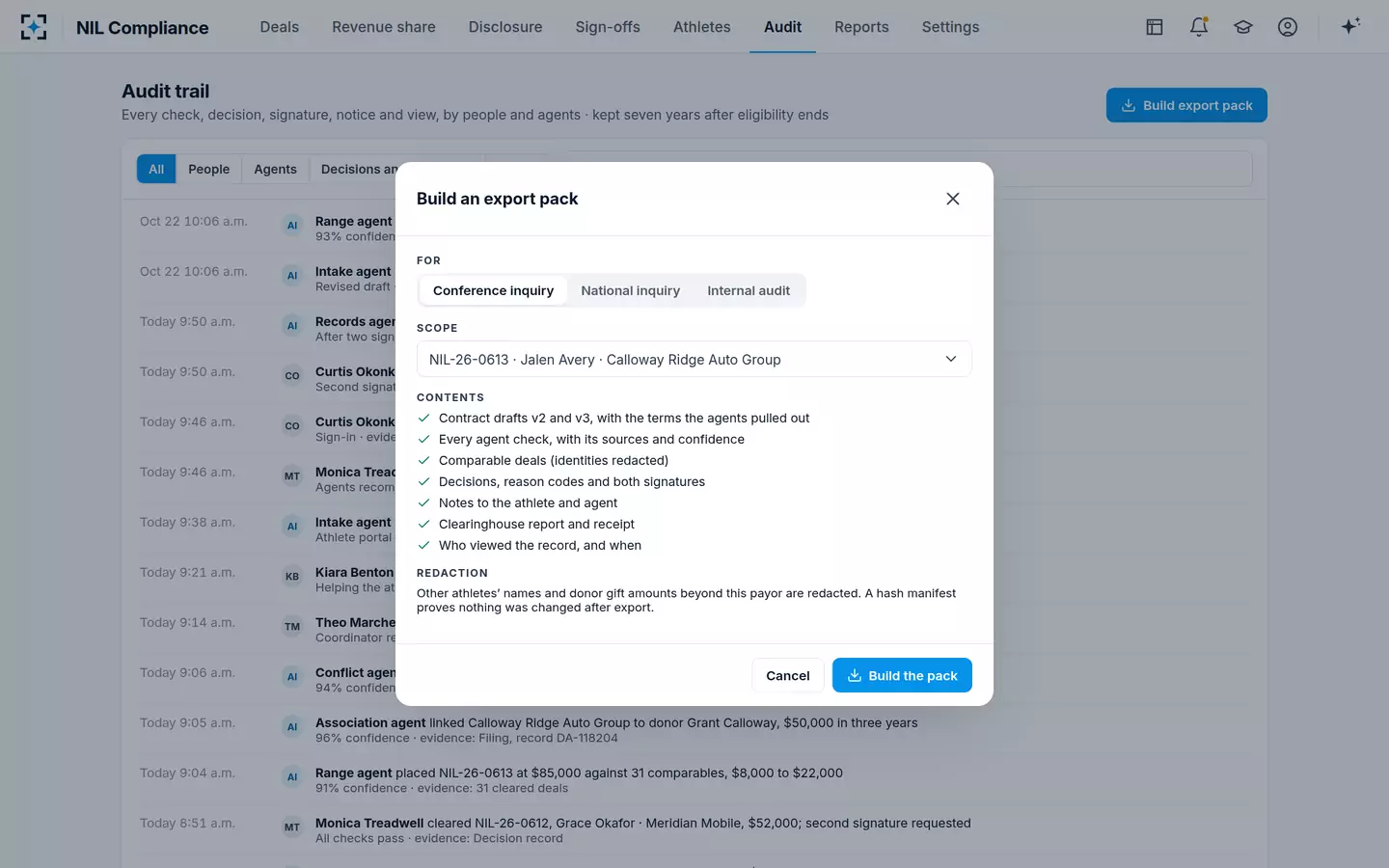Click 'Today 9:05 a.m.' timestamp
1389x868 pixels.
click(x=187, y=722)
